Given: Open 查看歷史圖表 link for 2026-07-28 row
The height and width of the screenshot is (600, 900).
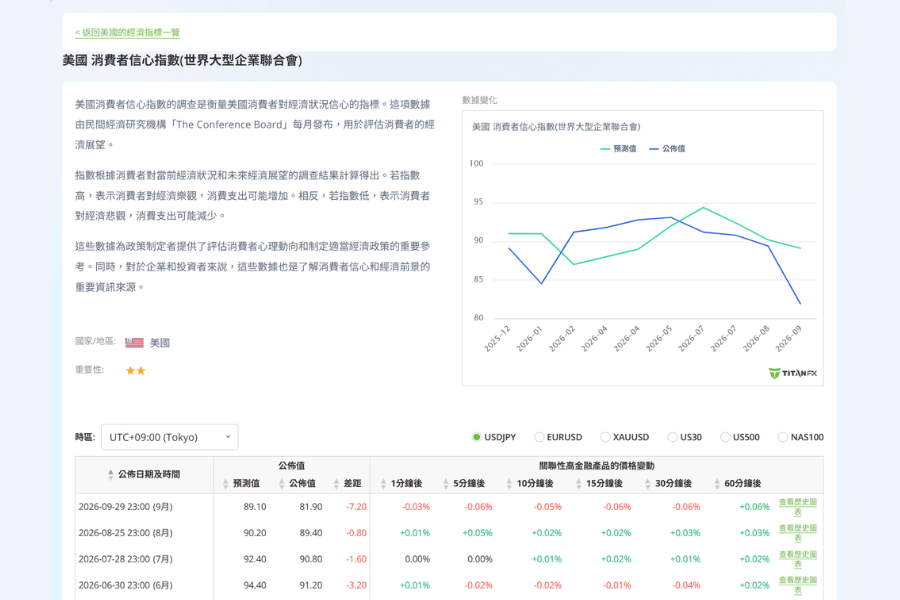Looking at the screenshot, I should [797, 559].
